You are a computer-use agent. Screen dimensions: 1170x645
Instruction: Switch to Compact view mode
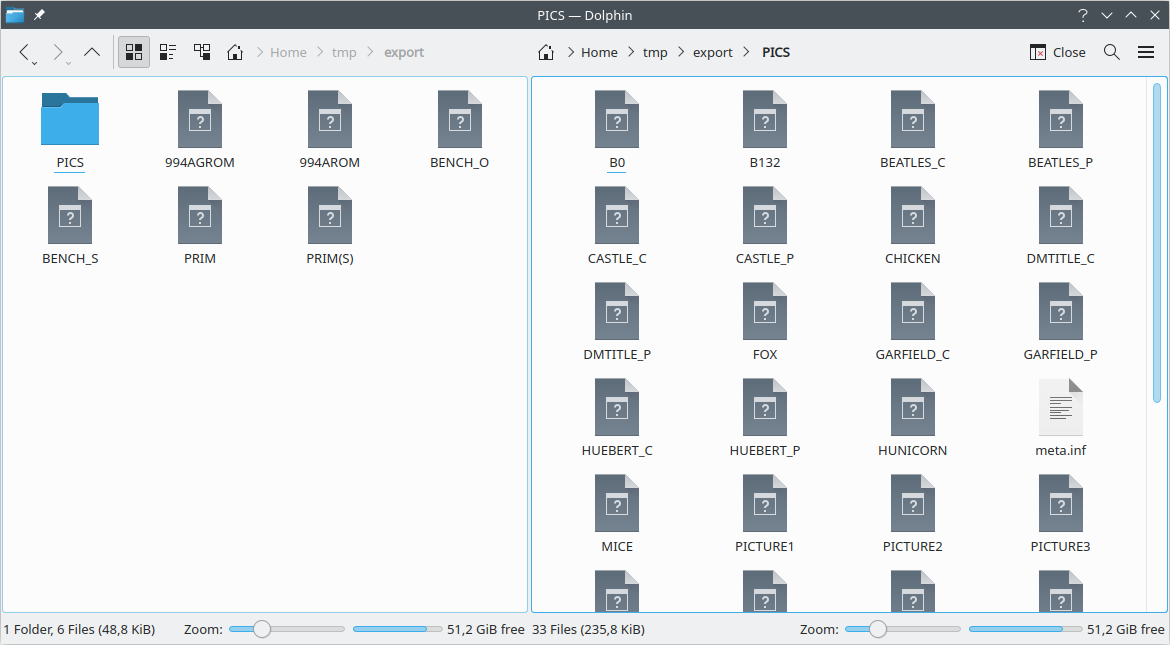(168, 52)
